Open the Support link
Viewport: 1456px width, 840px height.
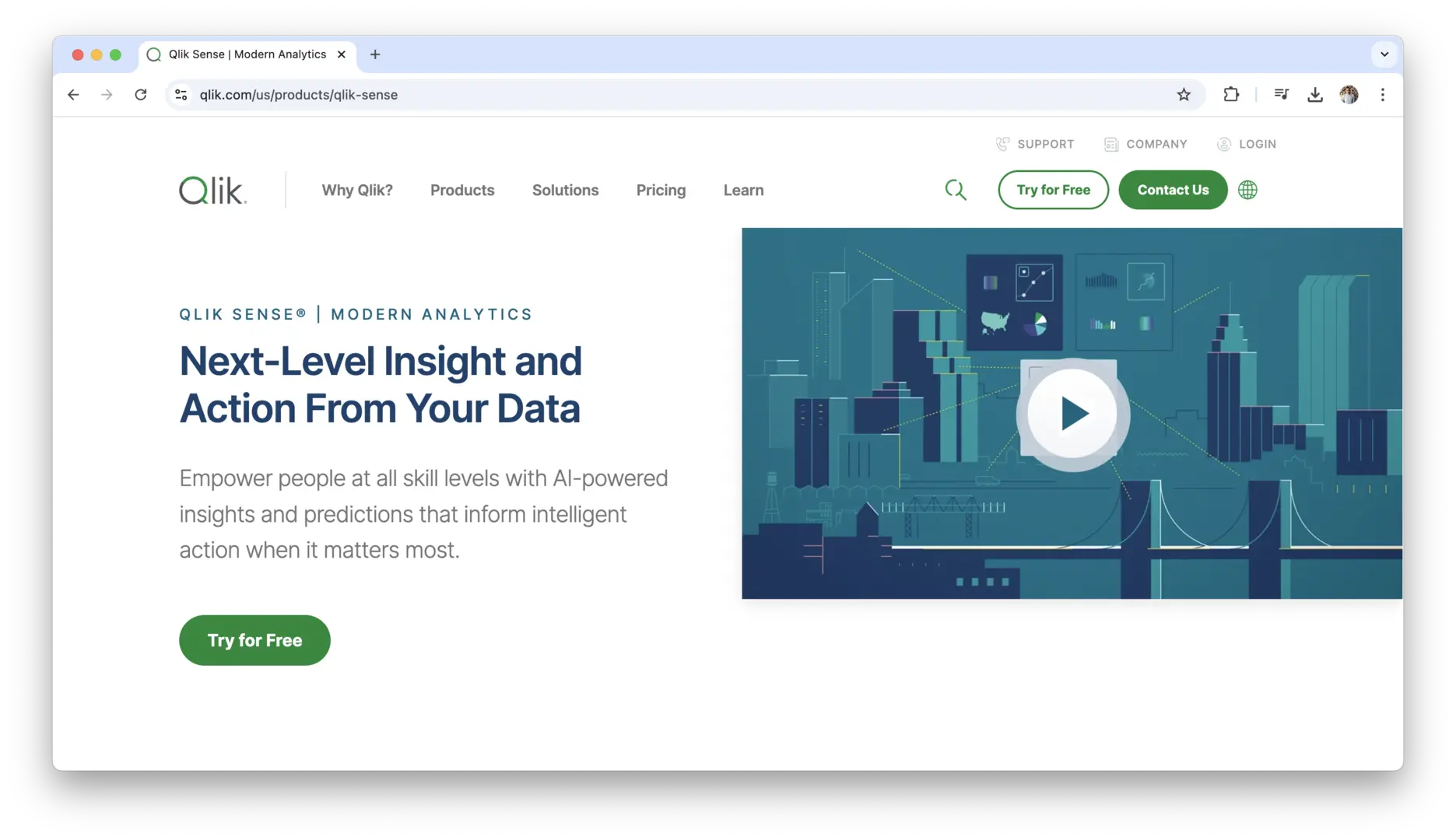(x=1035, y=145)
